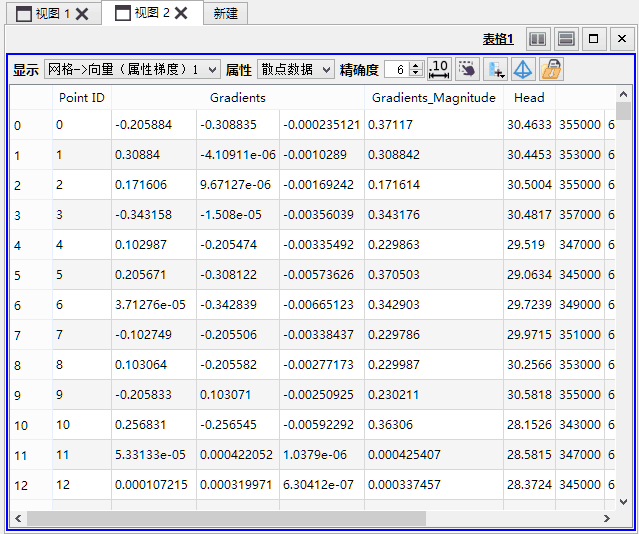Click the export spreadsheet folder icon

(551, 69)
